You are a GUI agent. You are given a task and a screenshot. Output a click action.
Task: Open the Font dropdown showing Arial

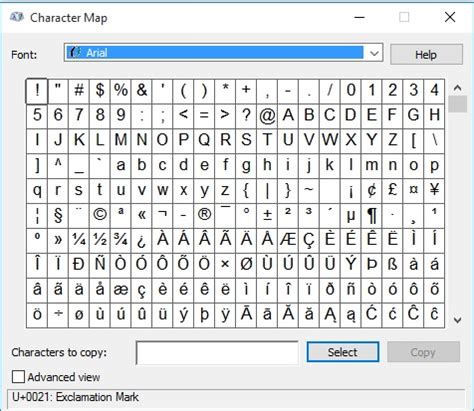[x=223, y=53]
